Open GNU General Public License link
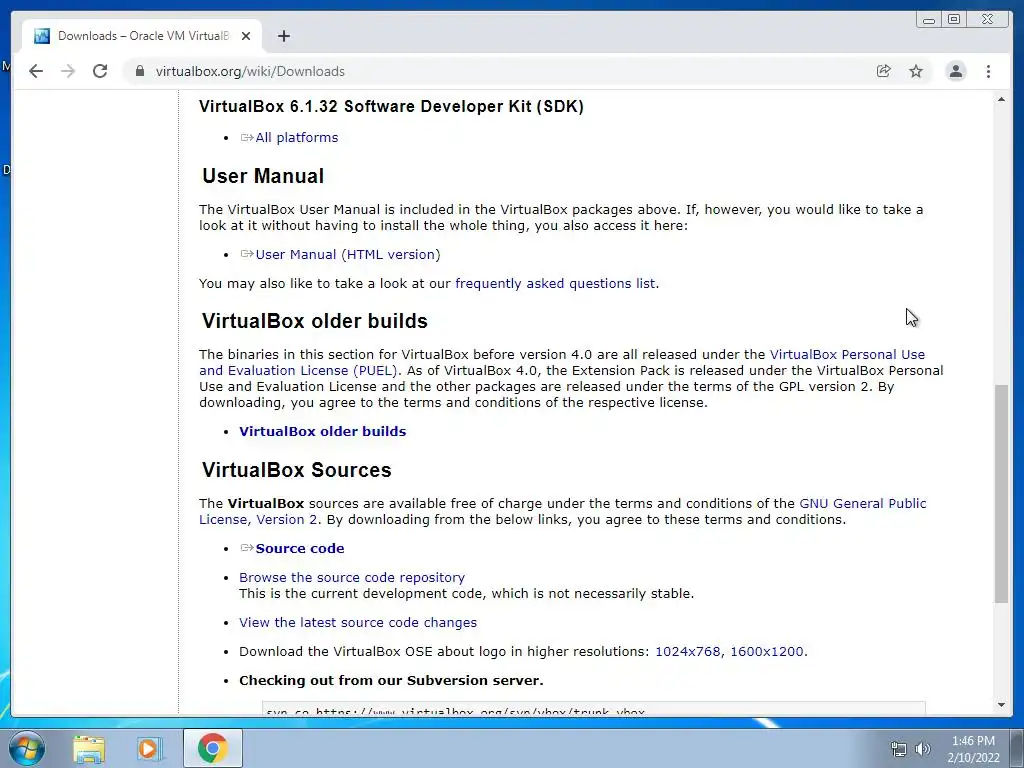The image size is (1024, 768). [863, 504]
